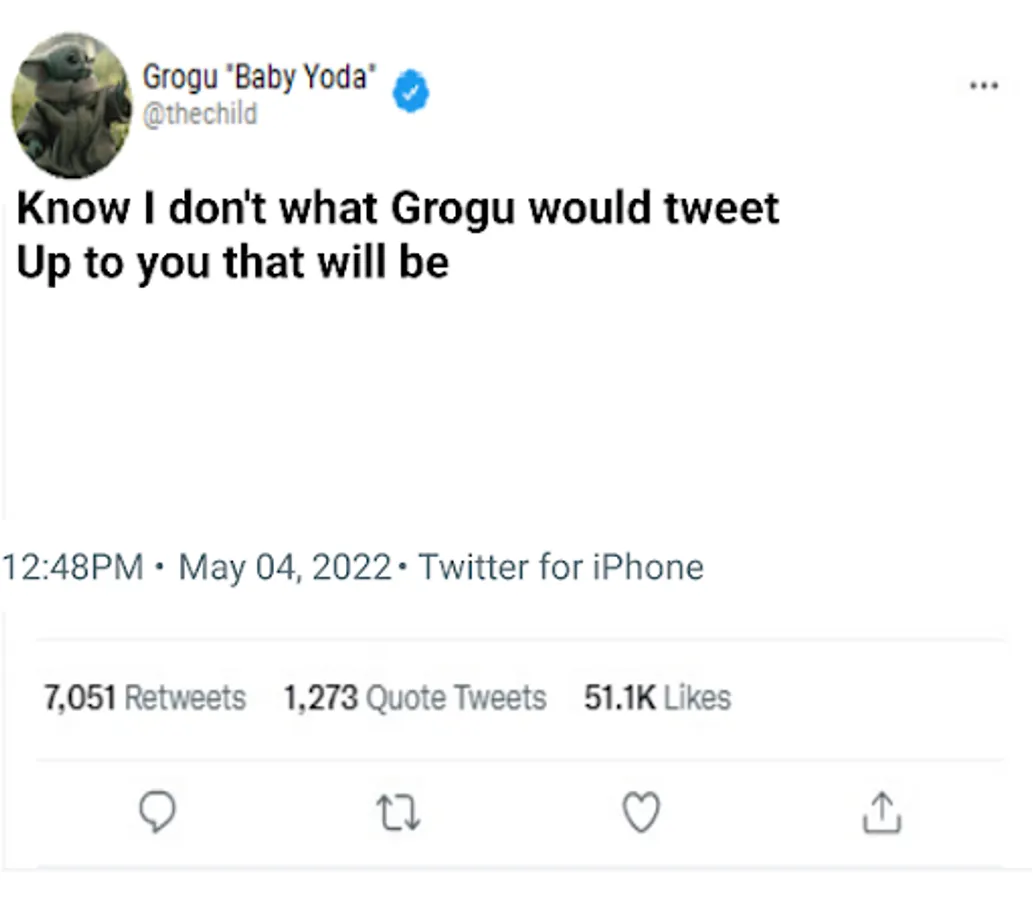Screen dimensions: 1036x900
Task: View the 51.1K Likes list
Action: pos(657,697)
